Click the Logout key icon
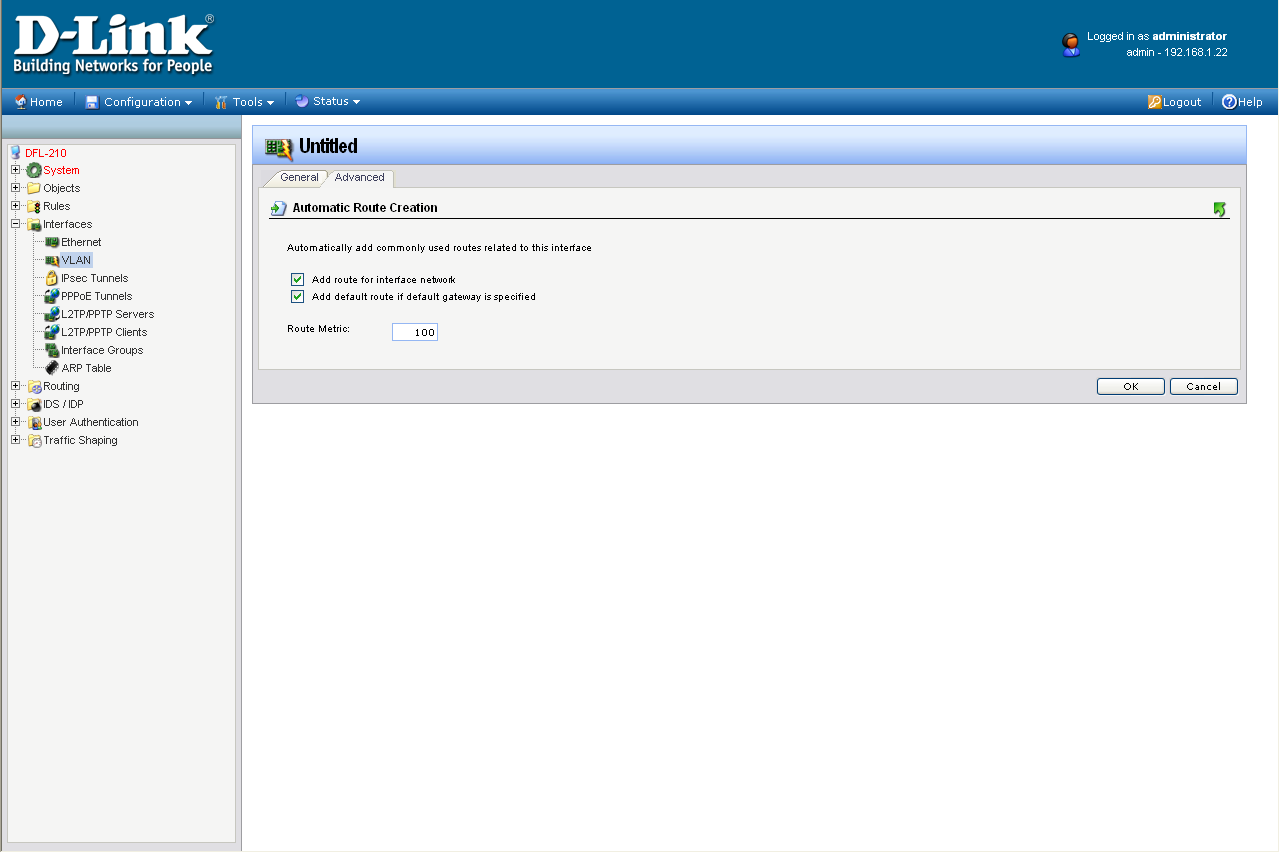The image size is (1280, 852). coord(1154,102)
